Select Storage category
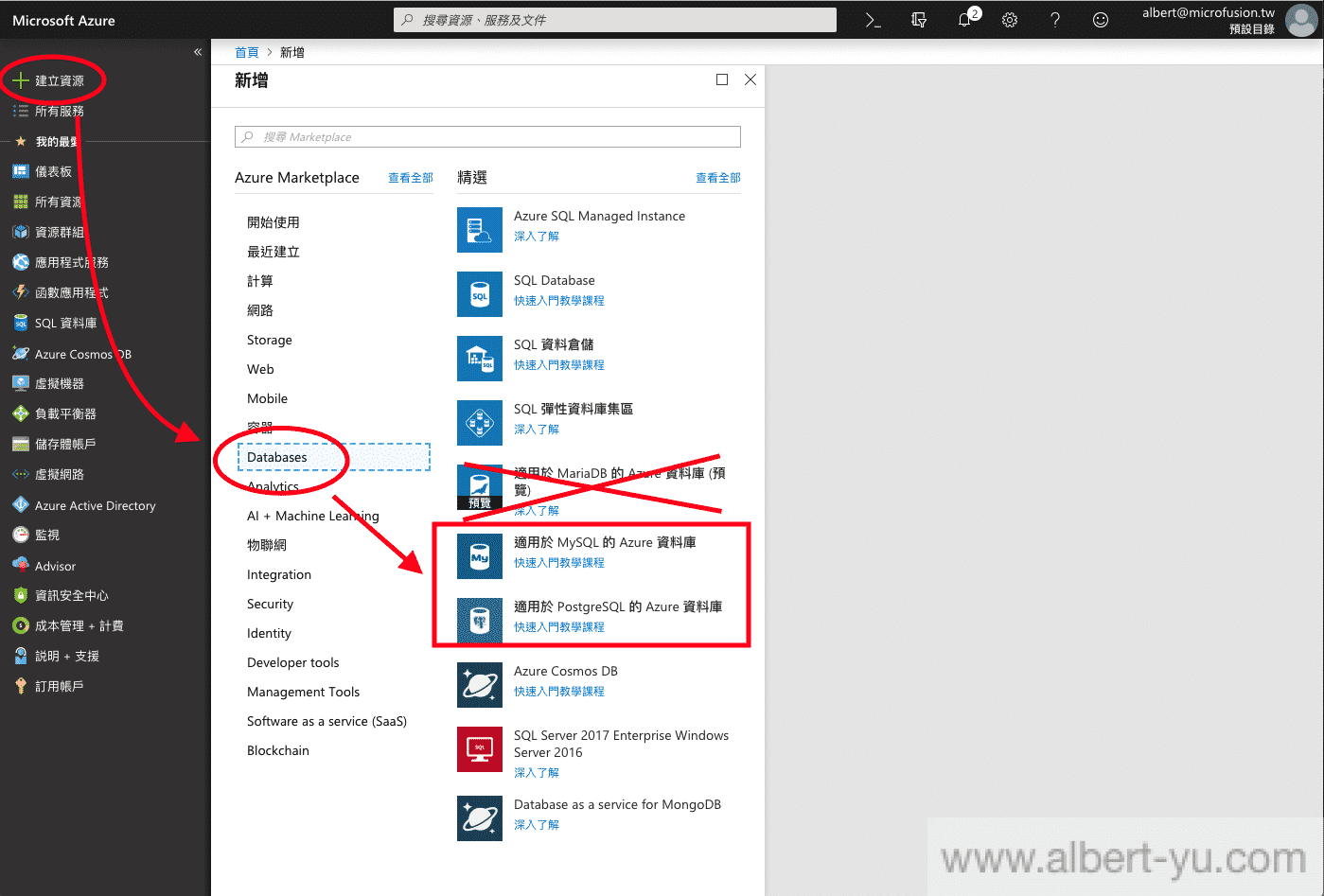This screenshot has height=896, width=1324. (270, 340)
